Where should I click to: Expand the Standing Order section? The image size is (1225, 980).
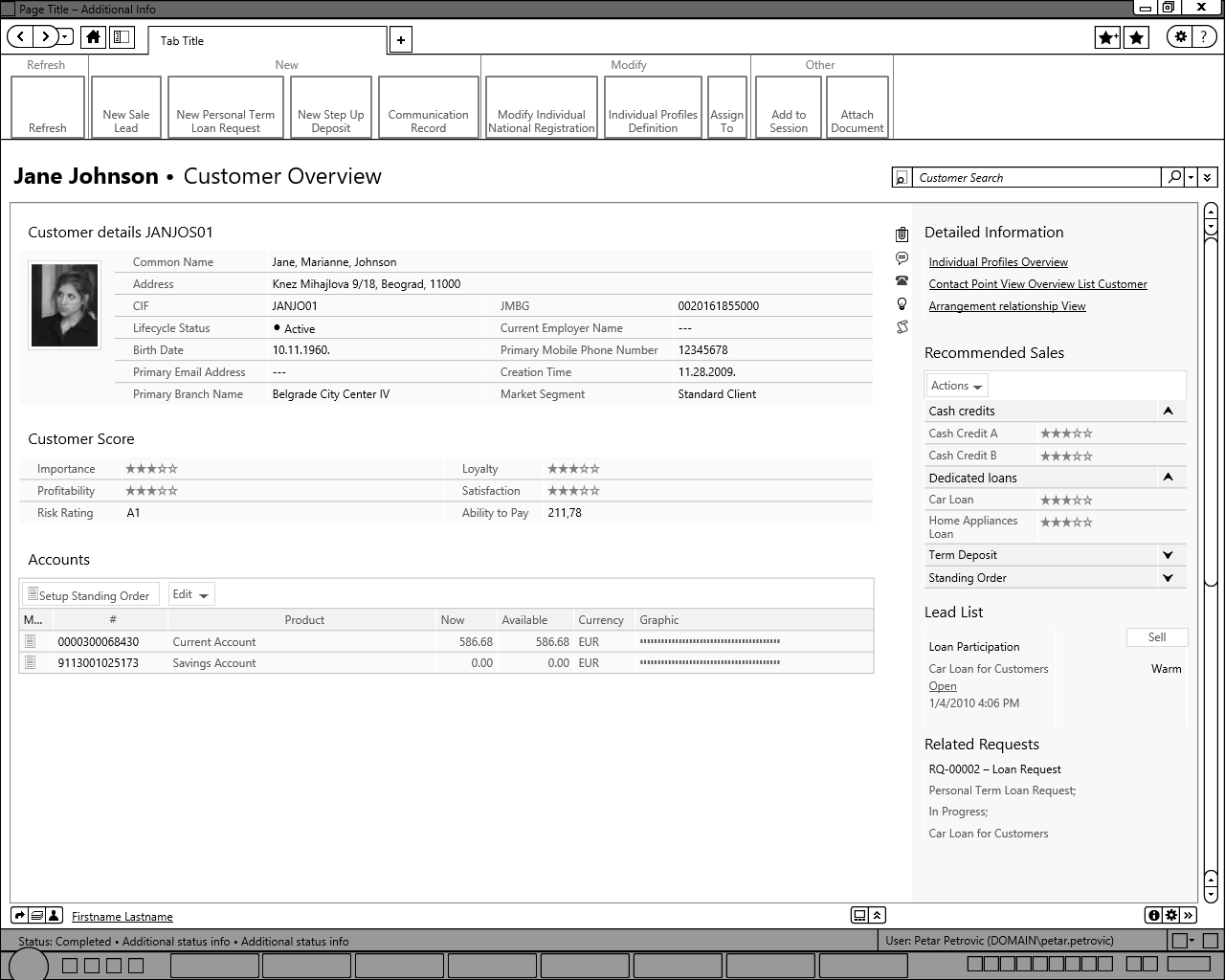1168,577
